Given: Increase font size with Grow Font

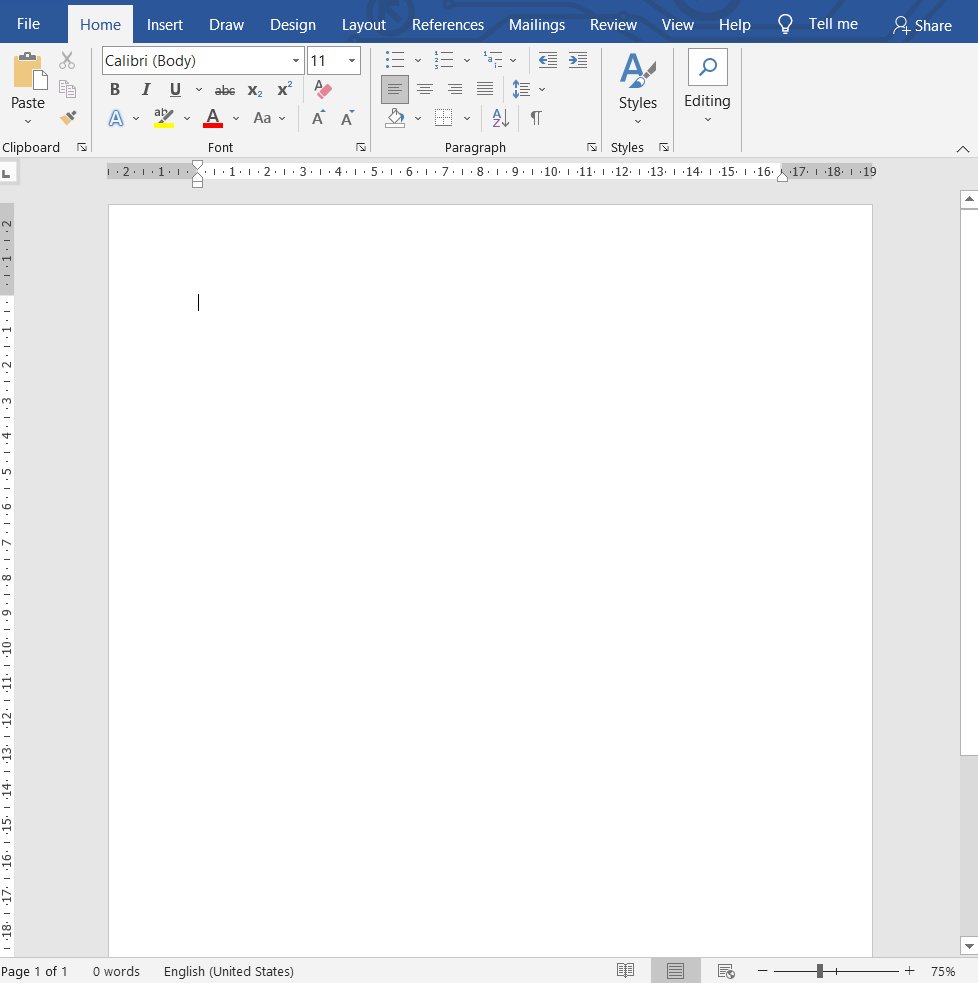Looking at the screenshot, I should point(318,118).
